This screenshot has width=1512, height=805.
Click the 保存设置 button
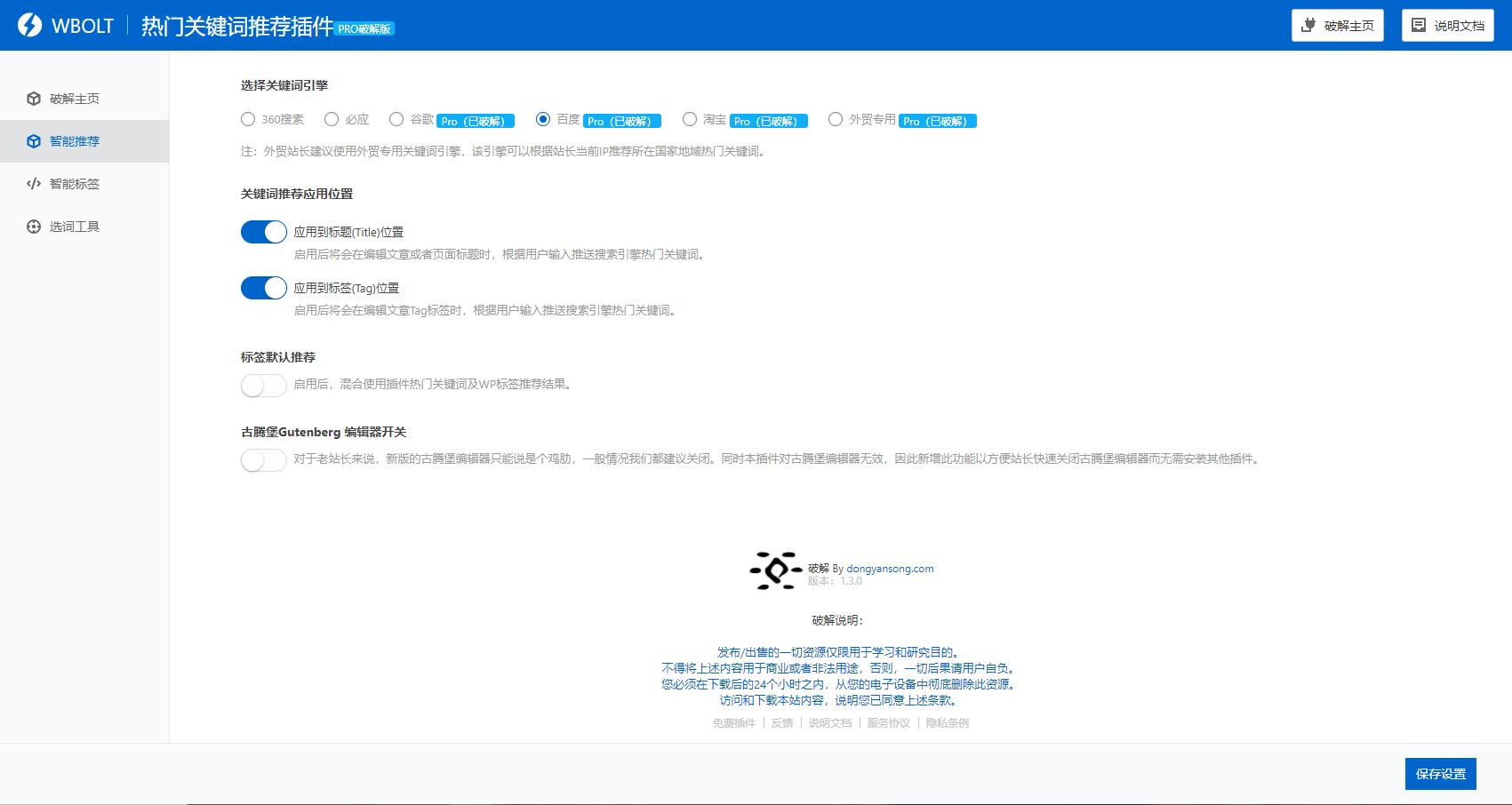tap(1439, 774)
